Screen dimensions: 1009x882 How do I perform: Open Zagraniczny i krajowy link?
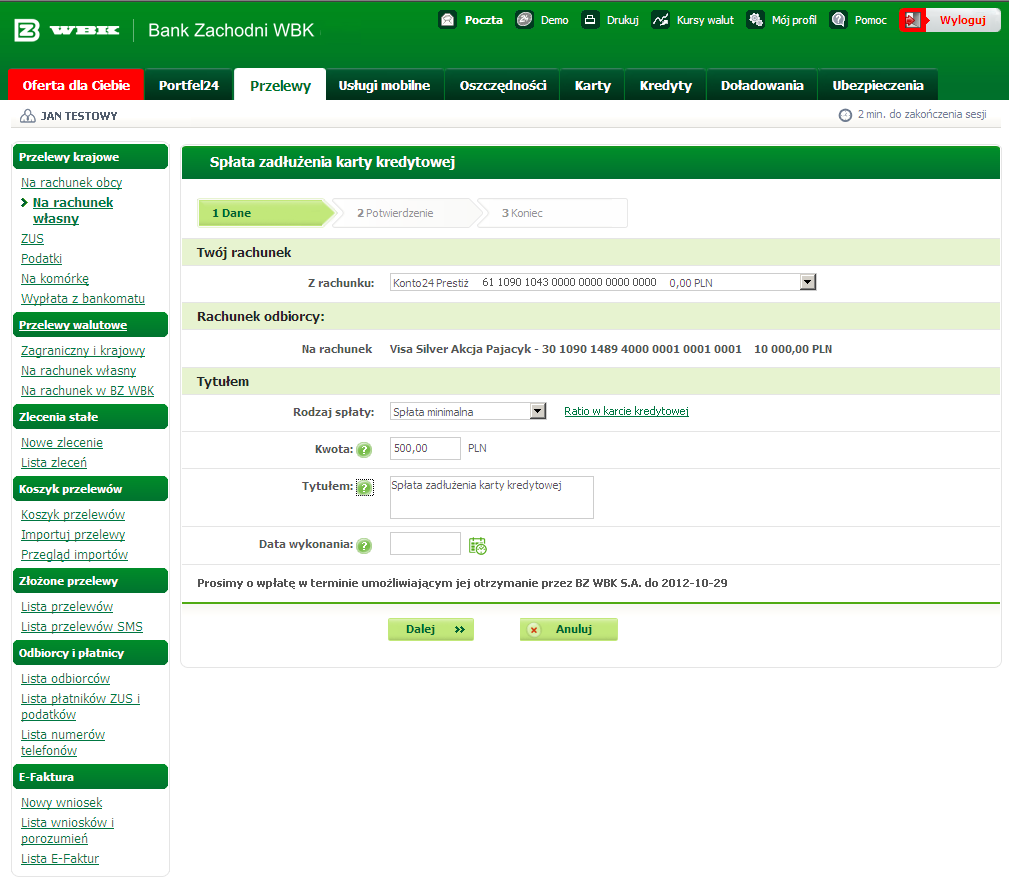click(83, 351)
